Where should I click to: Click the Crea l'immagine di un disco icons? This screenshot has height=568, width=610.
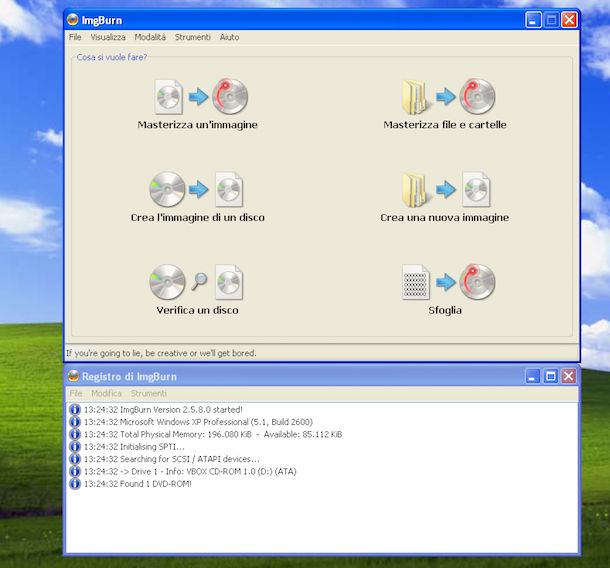196,189
